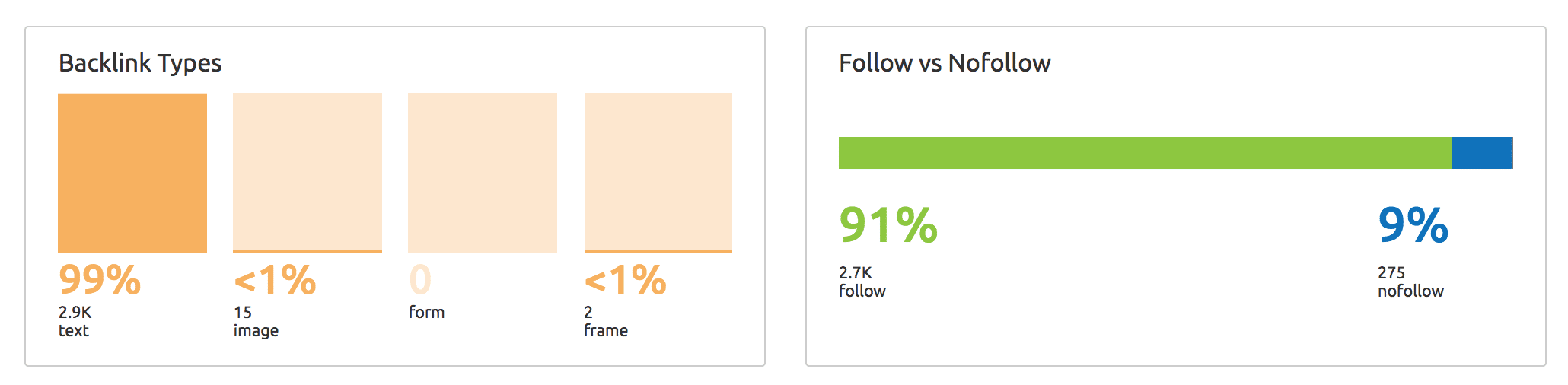Select the image backlinks bar

click(308, 173)
